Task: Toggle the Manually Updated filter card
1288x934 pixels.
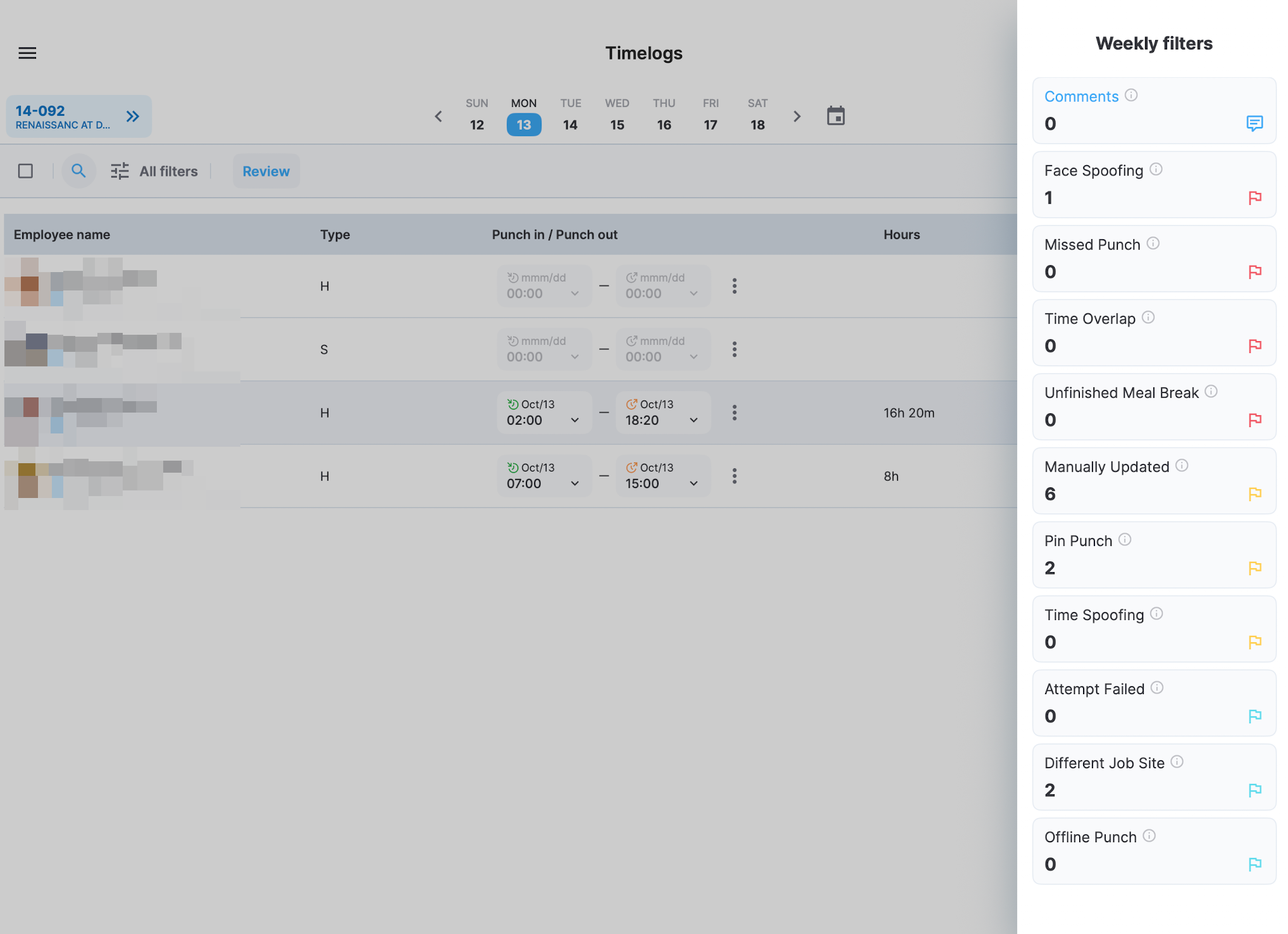Action: click(x=1154, y=480)
